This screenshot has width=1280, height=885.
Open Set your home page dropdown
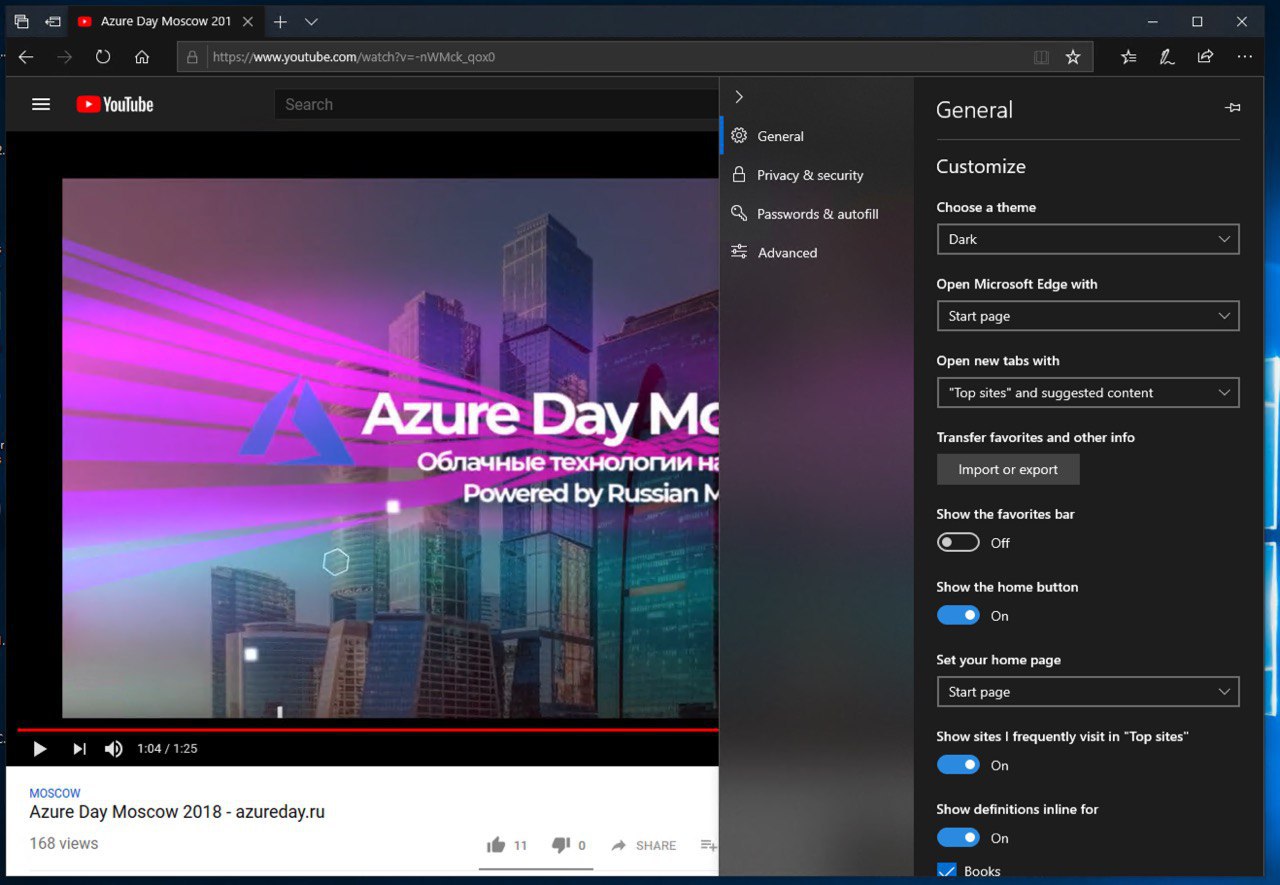(x=1088, y=692)
